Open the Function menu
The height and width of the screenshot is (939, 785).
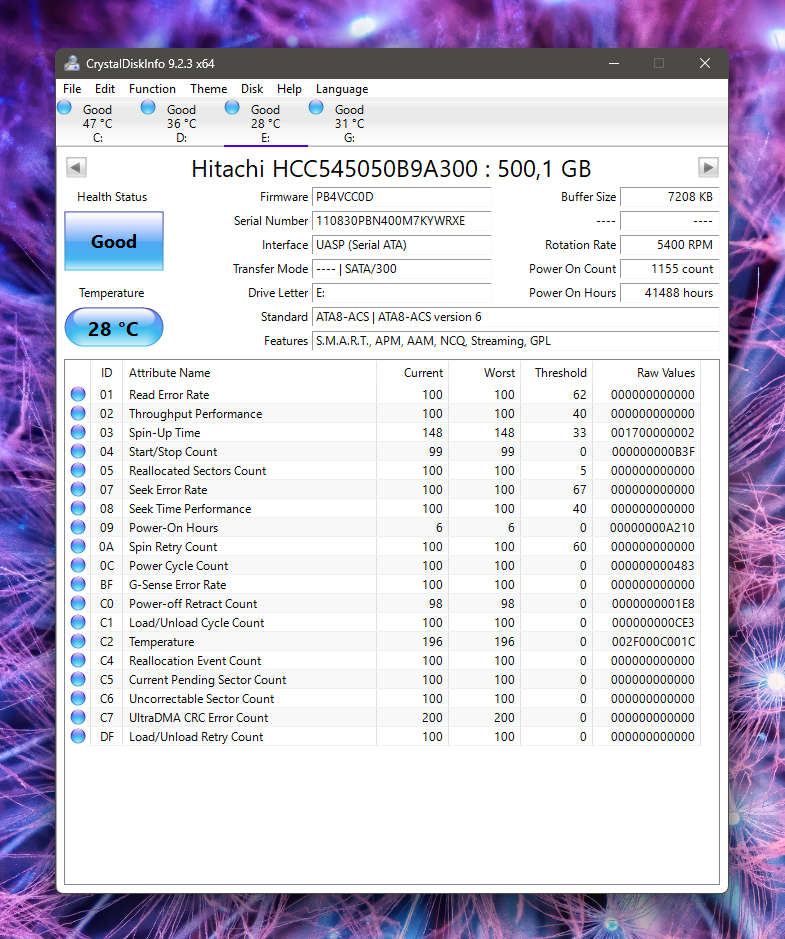(152, 89)
